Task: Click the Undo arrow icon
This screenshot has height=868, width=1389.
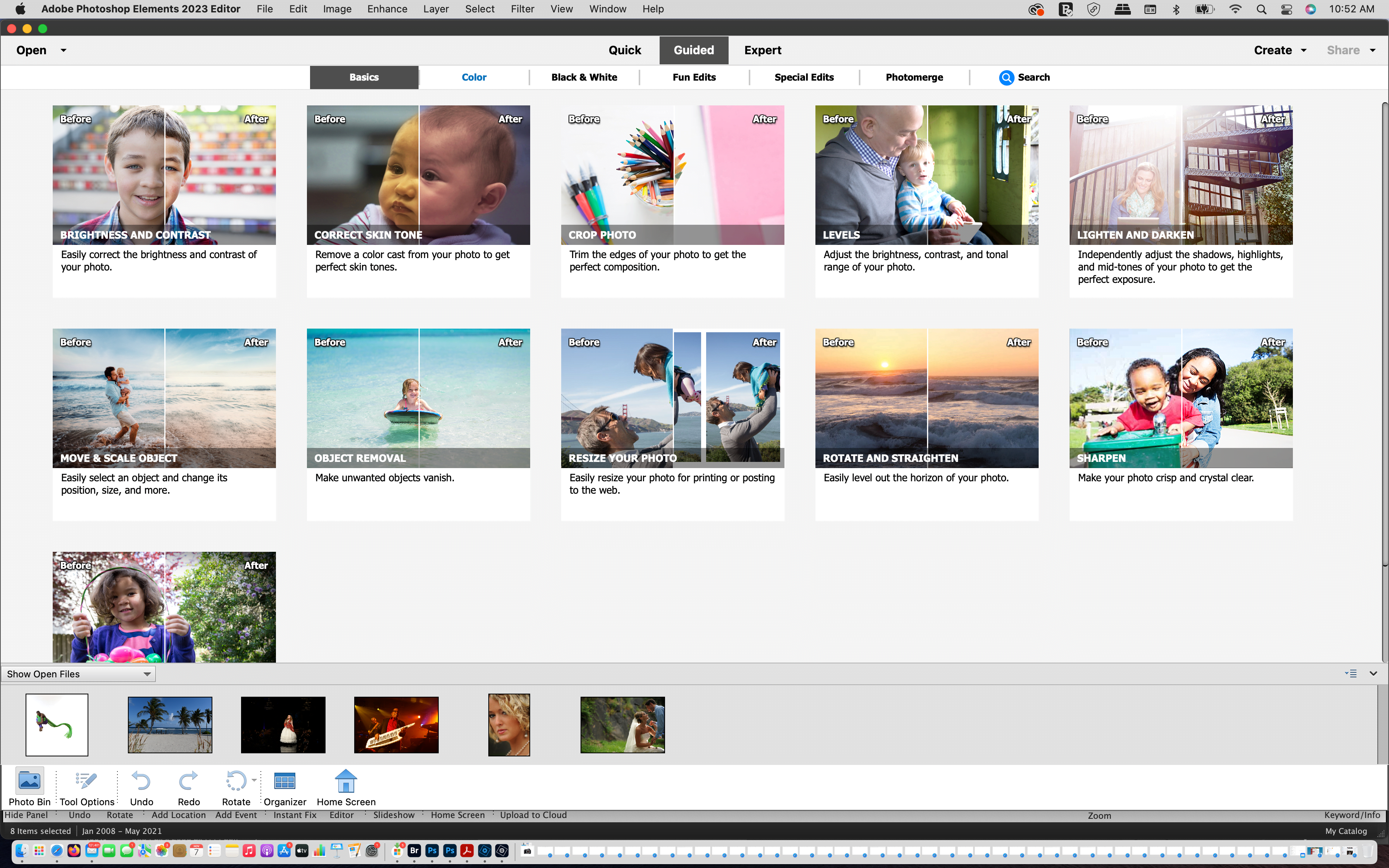Action: pyautogui.click(x=141, y=781)
